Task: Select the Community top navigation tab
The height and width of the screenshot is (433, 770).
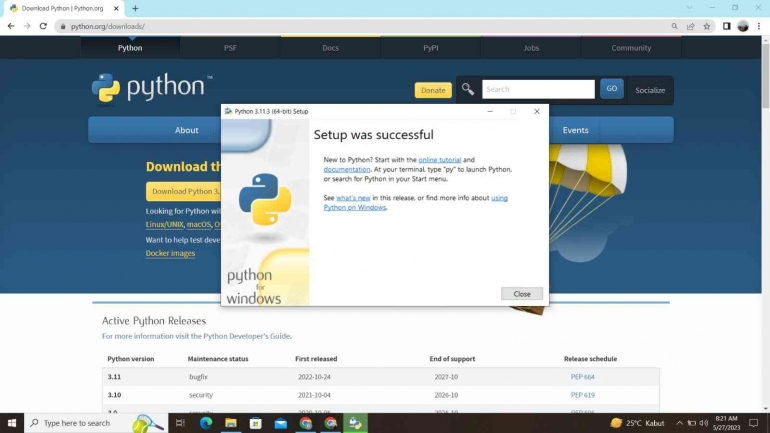Action: point(631,48)
